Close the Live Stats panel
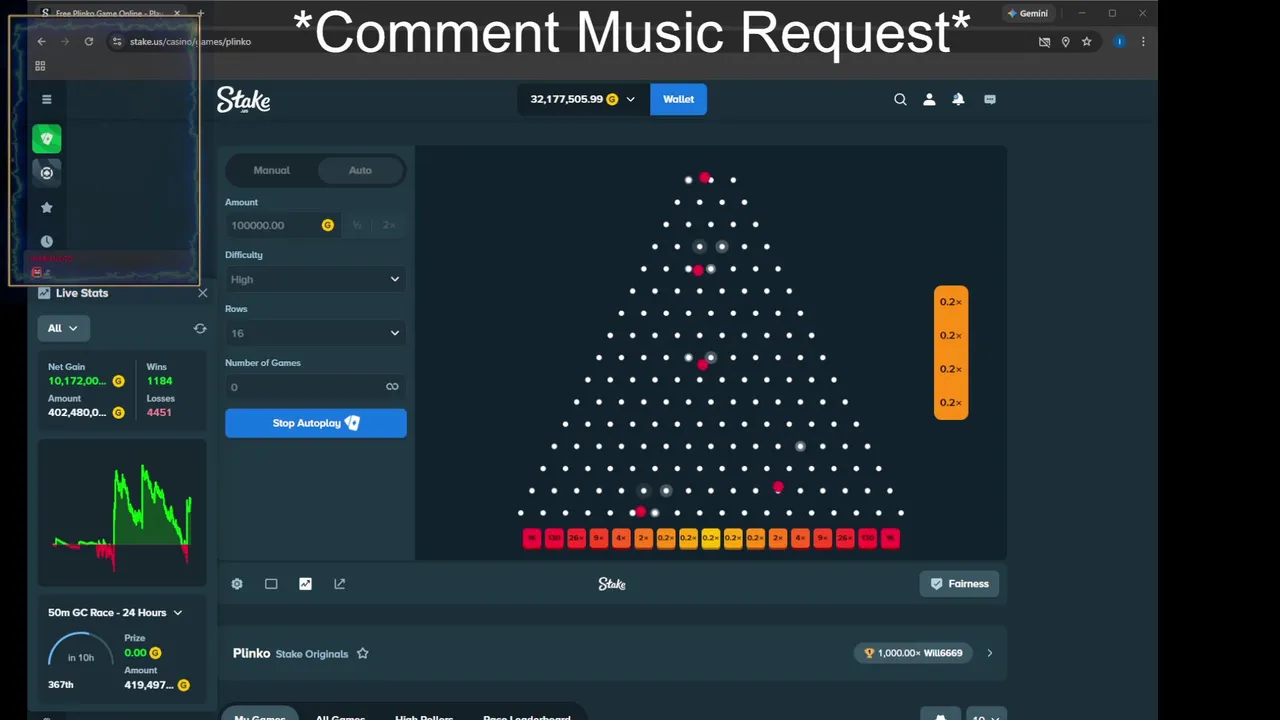The width and height of the screenshot is (1280, 720). click(x=203, y=293)
